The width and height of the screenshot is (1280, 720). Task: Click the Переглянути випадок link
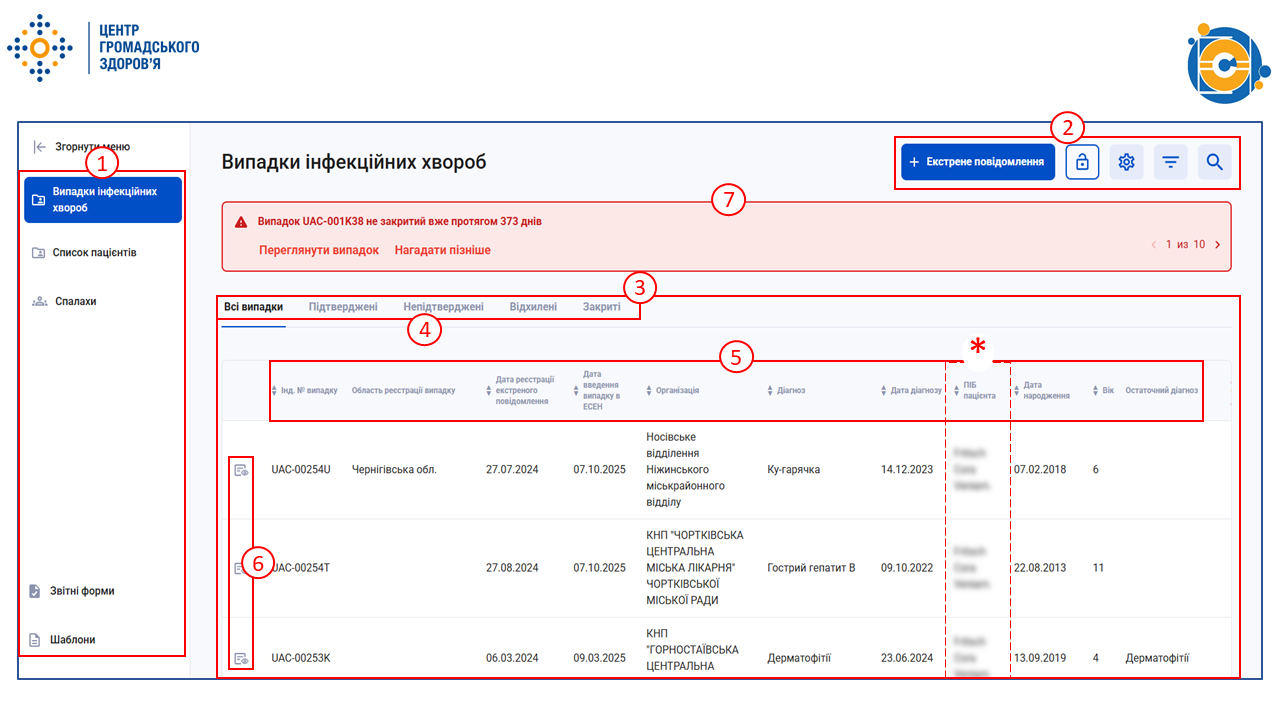(x=318, y=250)
